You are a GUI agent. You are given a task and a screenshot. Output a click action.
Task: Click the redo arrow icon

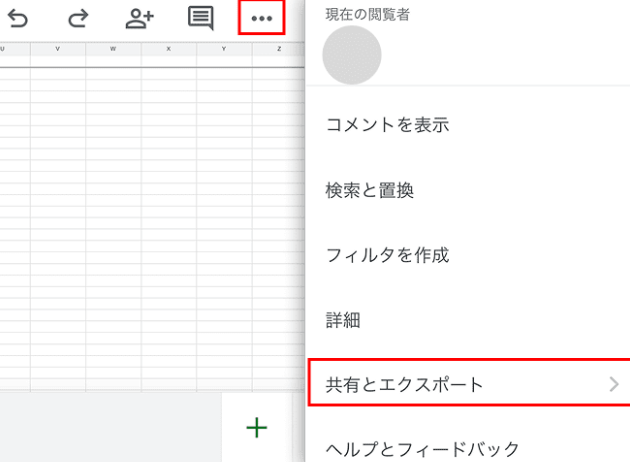[78, 18]
